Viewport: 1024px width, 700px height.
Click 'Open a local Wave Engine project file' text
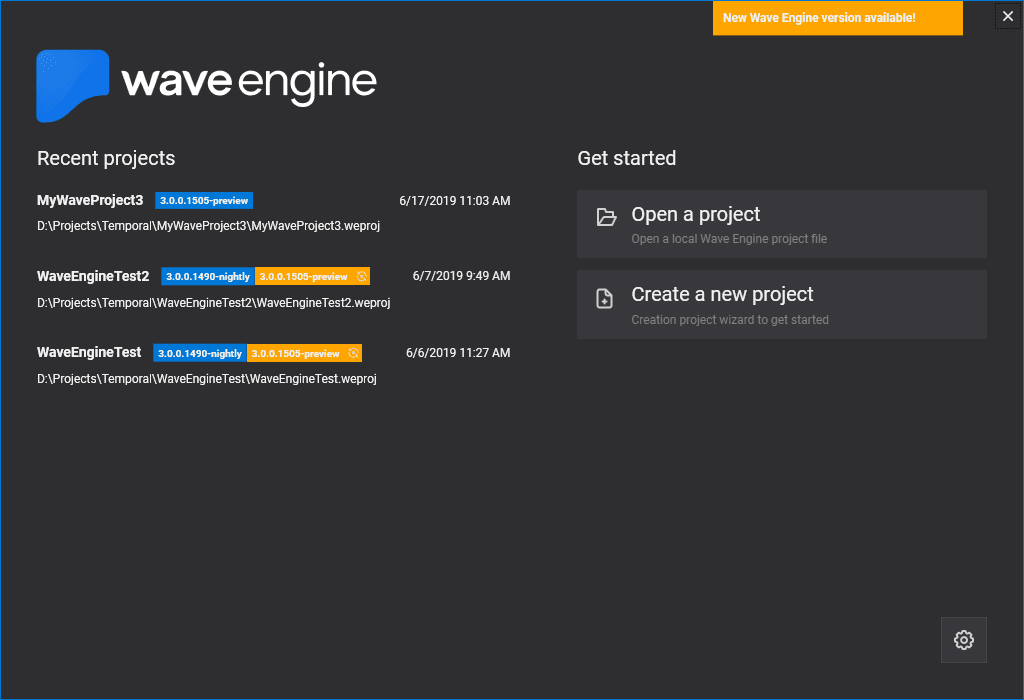point(729,239)
